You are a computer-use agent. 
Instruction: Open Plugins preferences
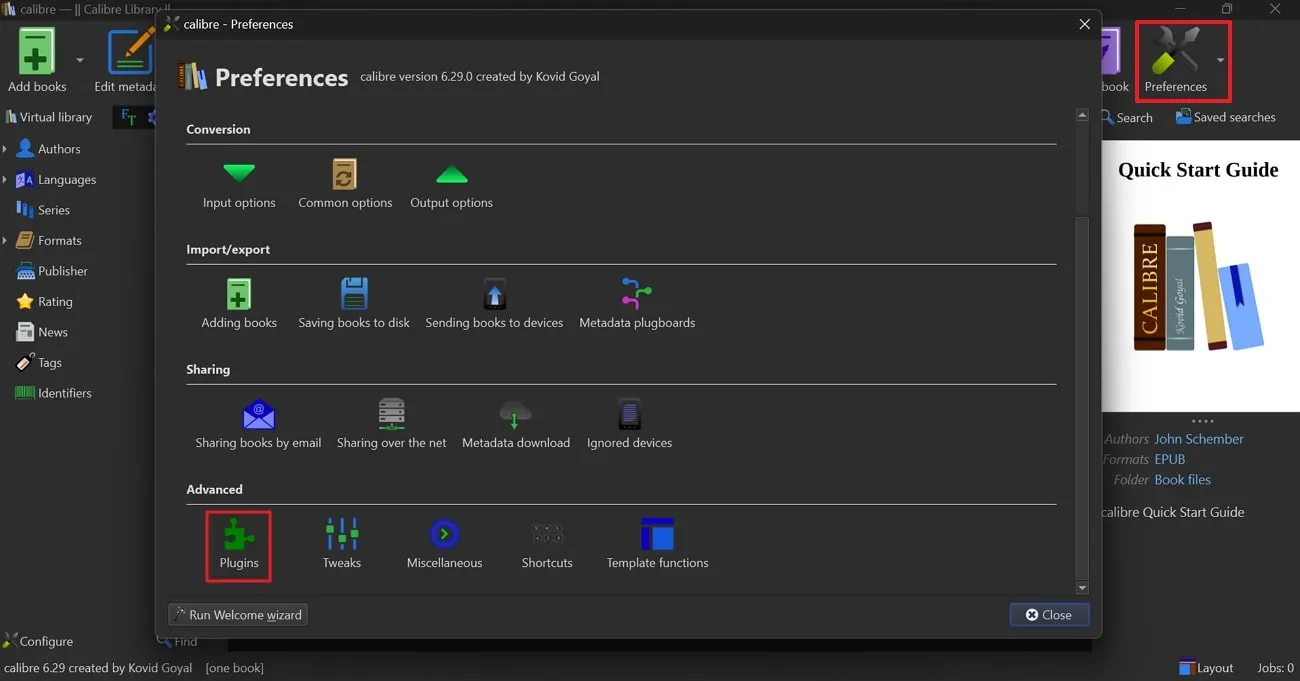tap(239, 545)
